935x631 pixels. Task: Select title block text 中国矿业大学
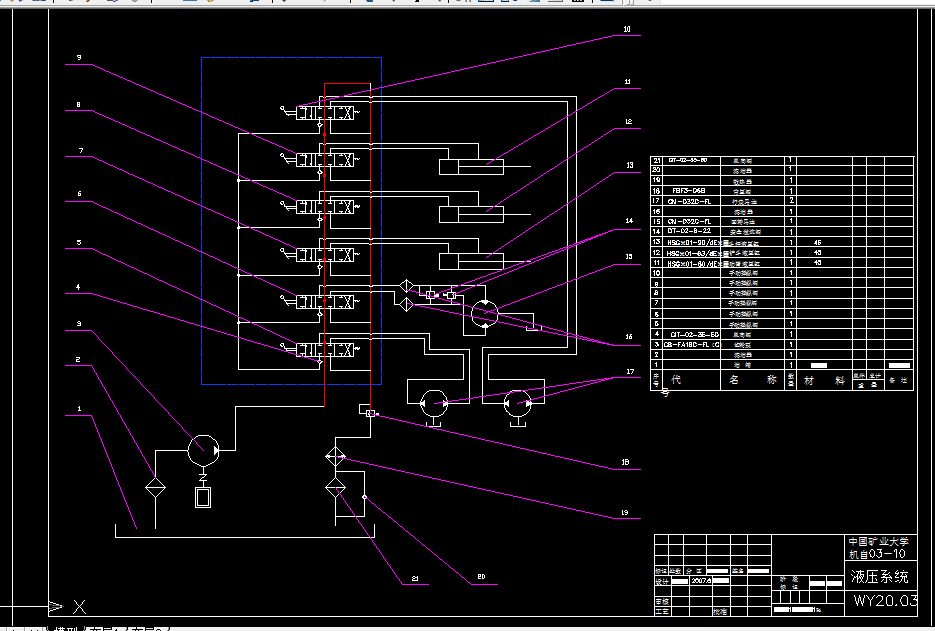tap(879, 542)
